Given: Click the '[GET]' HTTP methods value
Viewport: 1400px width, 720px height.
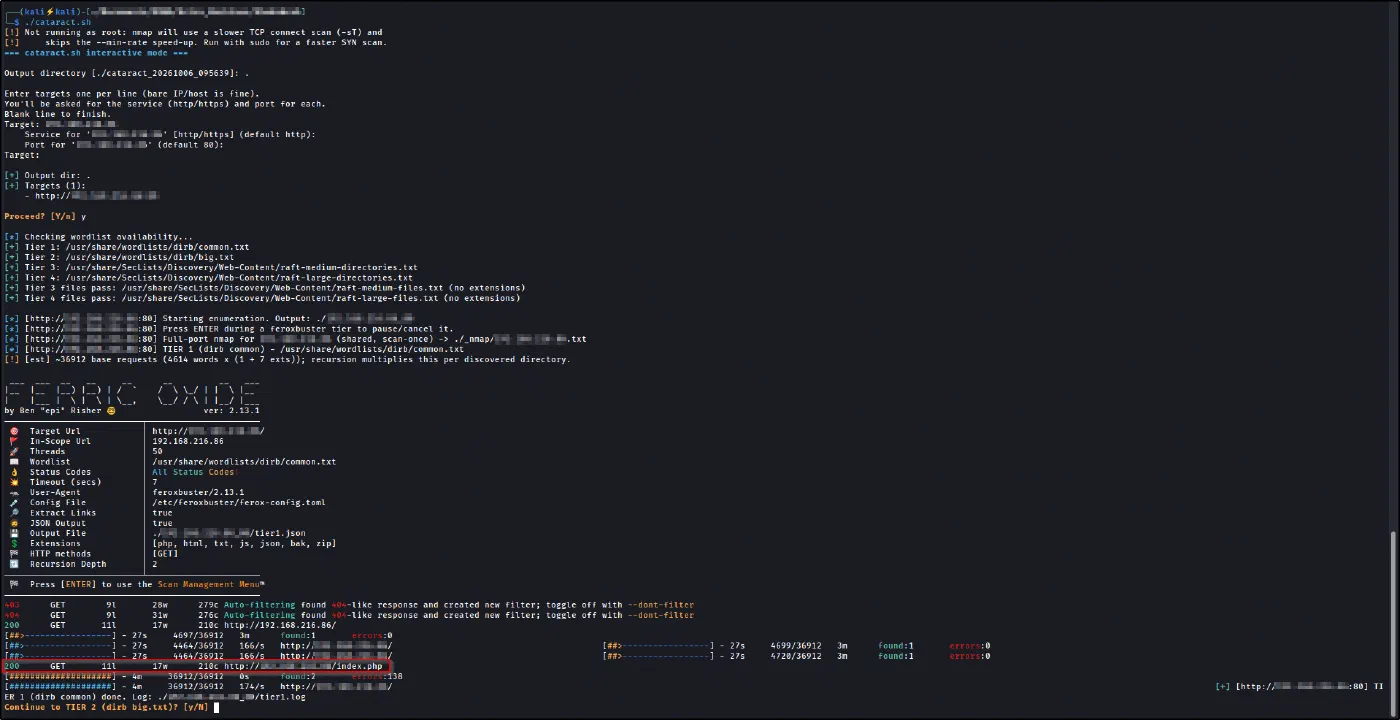Looking at the screenshot, I should [165, 554].
